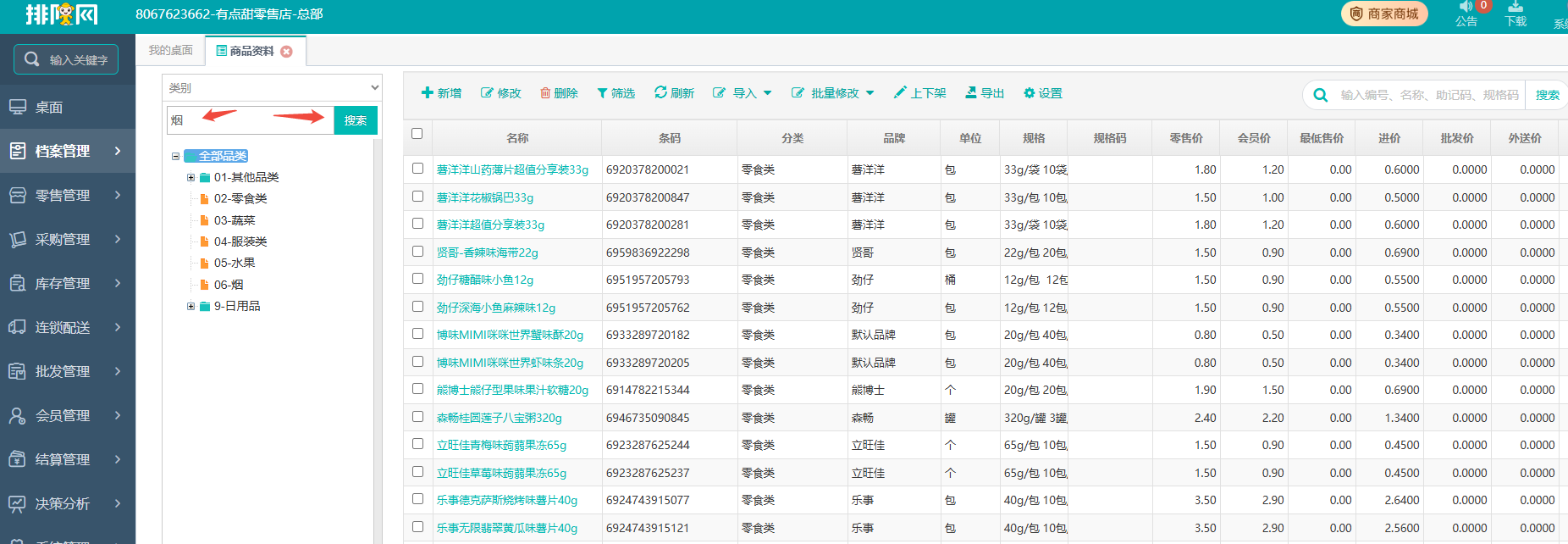
Task: Click the 刷新 refresh icon
Action: [x=660, y=92]
